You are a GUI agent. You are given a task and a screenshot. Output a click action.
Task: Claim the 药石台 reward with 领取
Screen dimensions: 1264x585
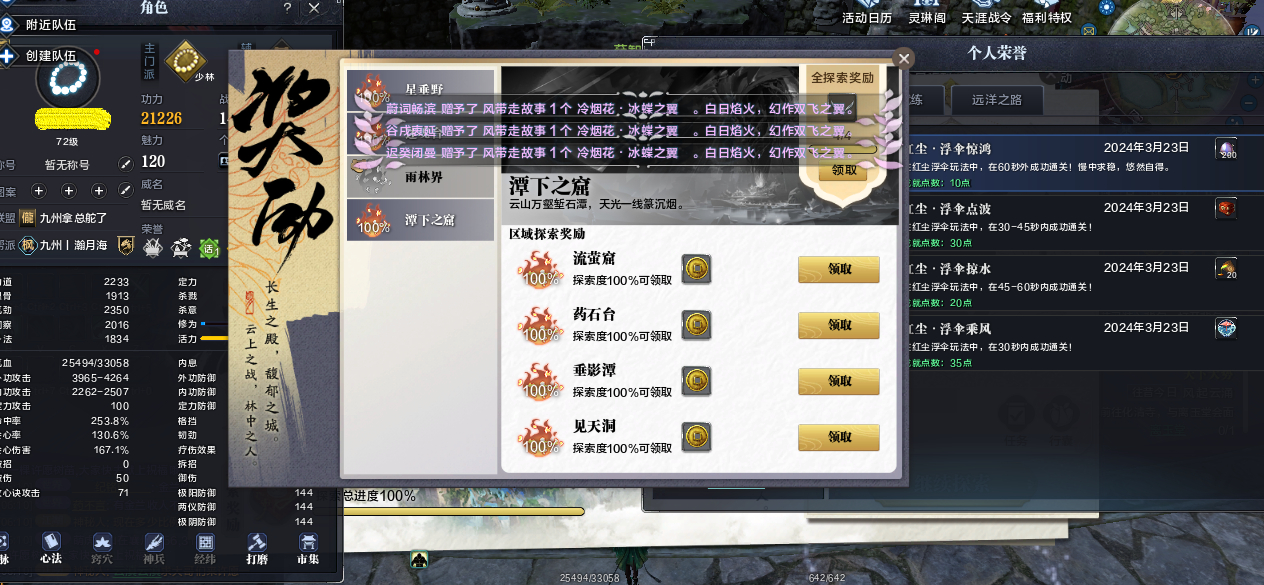tap(838, 325)
